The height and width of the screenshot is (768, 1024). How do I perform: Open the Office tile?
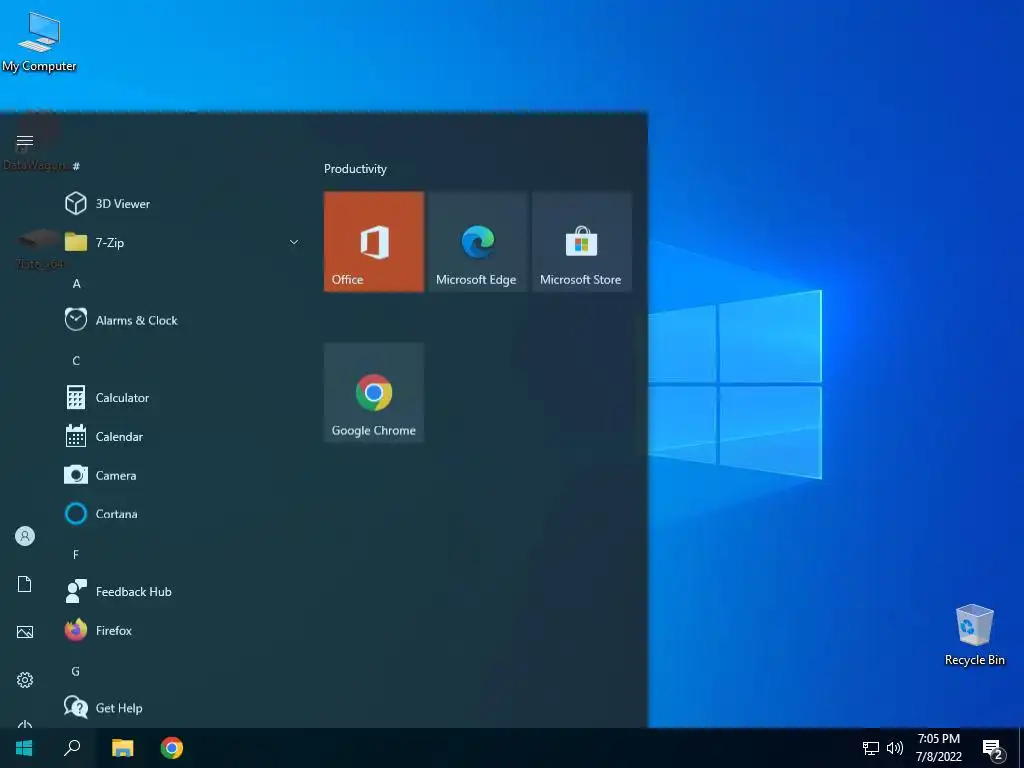point(374,242)
